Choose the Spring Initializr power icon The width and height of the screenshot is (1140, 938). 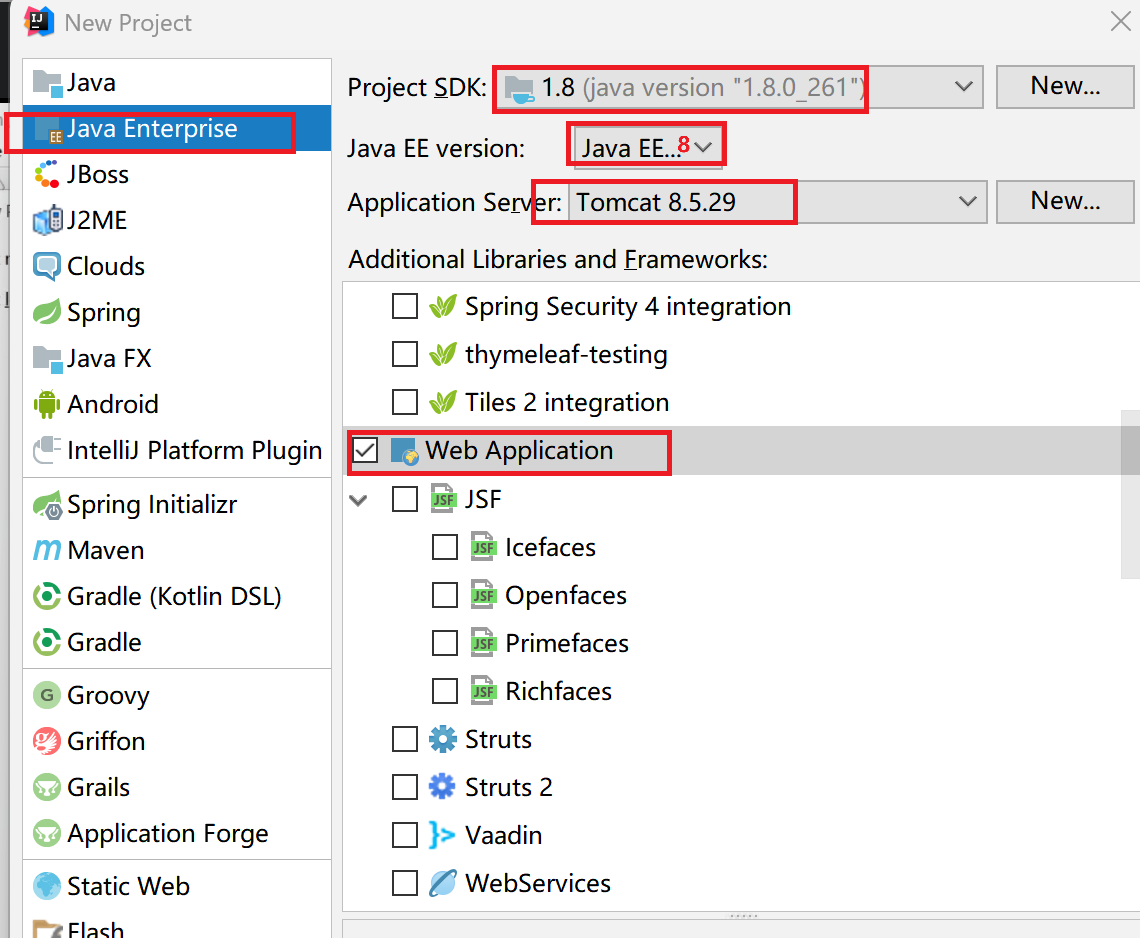(48, 505)
